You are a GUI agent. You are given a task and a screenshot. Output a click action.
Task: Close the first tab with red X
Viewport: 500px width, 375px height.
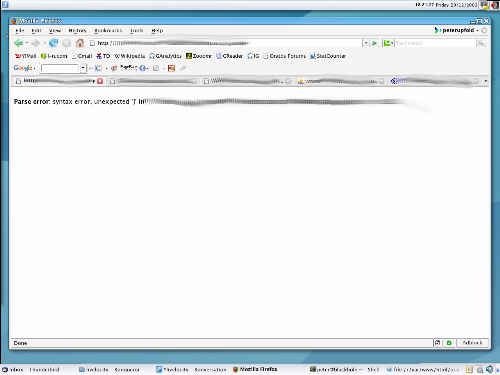[x=100, y=81]
